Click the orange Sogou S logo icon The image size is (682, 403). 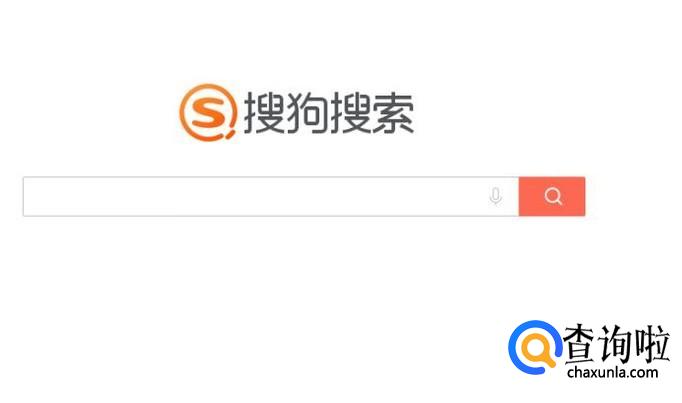(x=208, y=112)
